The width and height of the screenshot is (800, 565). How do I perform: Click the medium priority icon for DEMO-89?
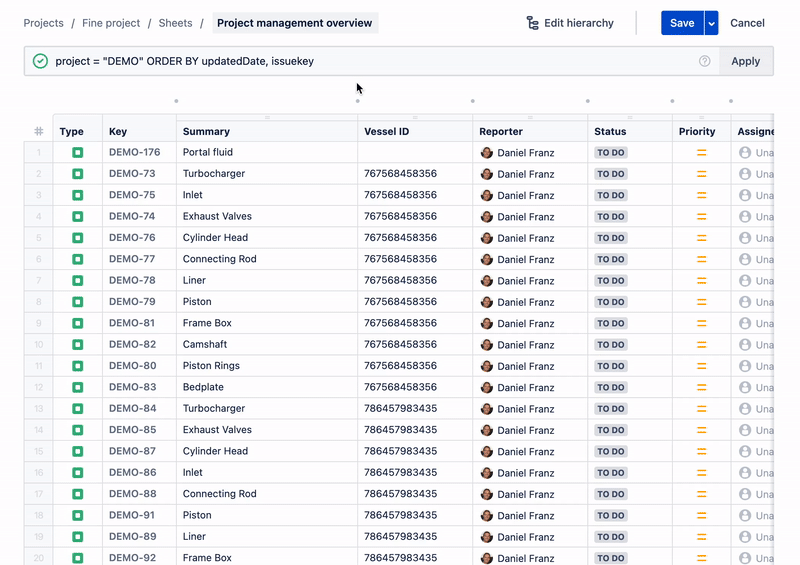pos(702,537)
